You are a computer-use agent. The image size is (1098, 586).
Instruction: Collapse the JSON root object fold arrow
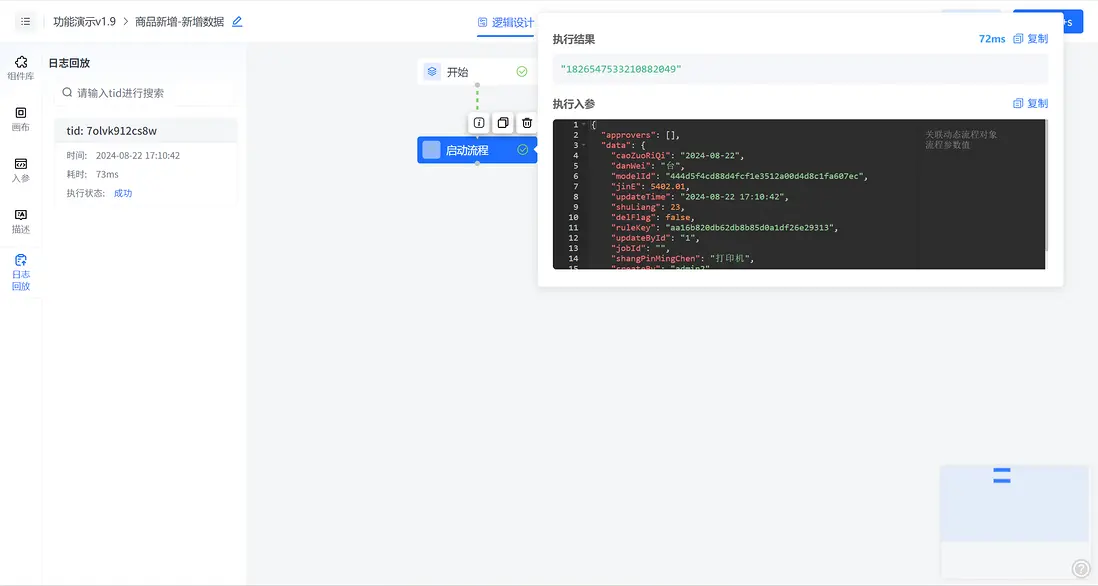[583, 125]
